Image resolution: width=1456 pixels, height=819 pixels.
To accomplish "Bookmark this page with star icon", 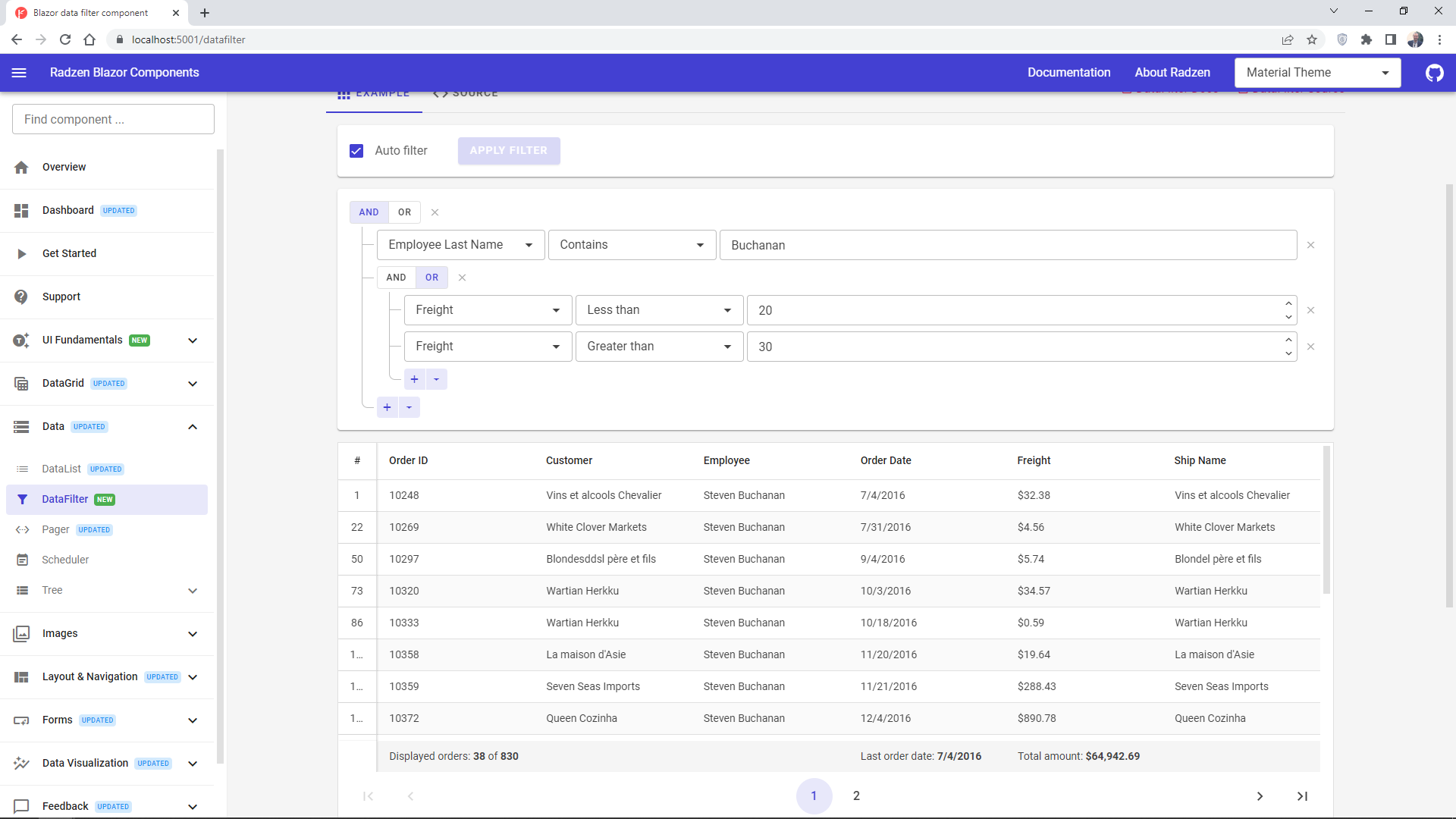I will (x=1312, y=39).
